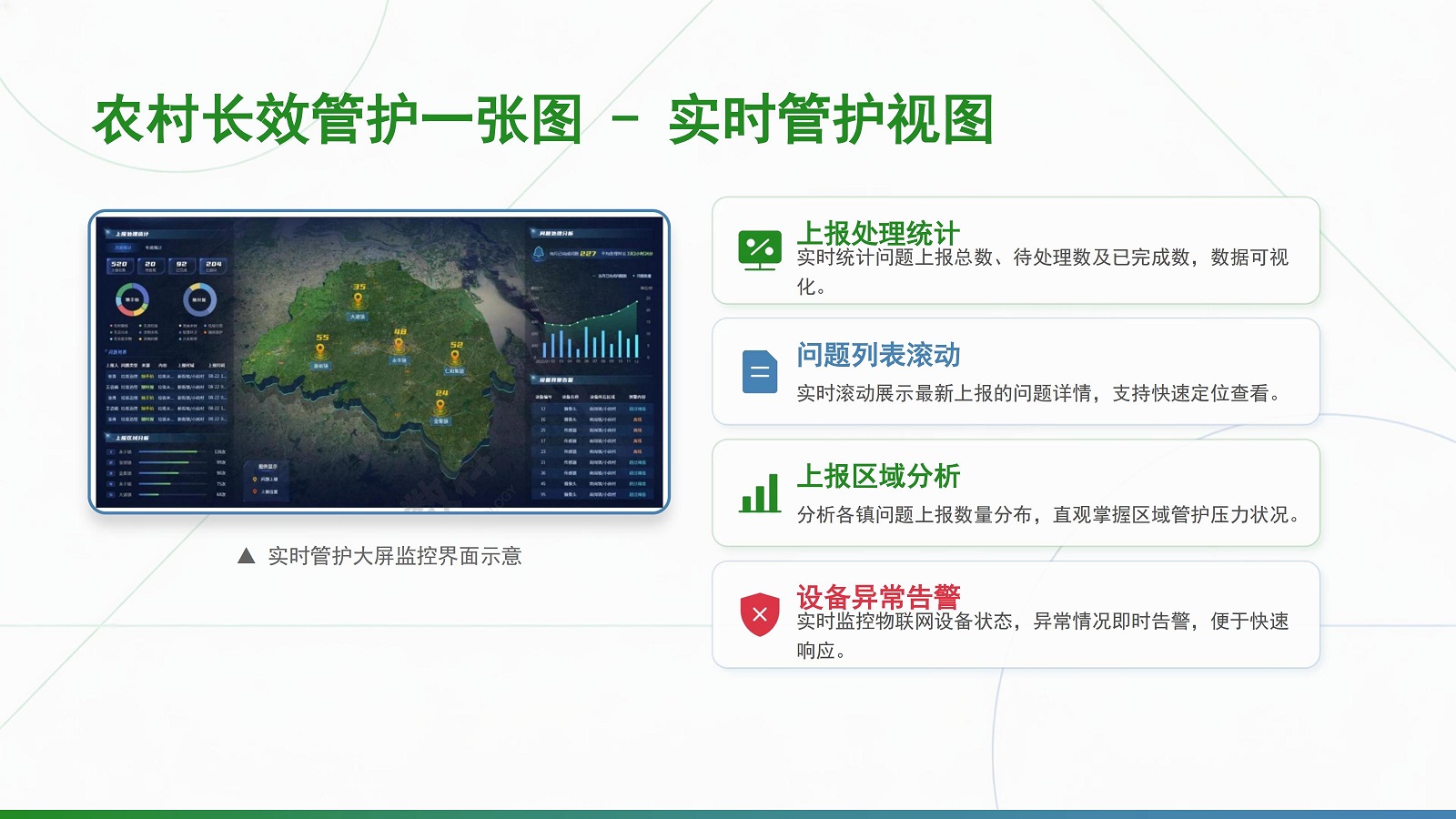Click the green monitor statistics icon
This screenshot has width=1456, height=819.
pyautogui.click(x=760, y=250)
